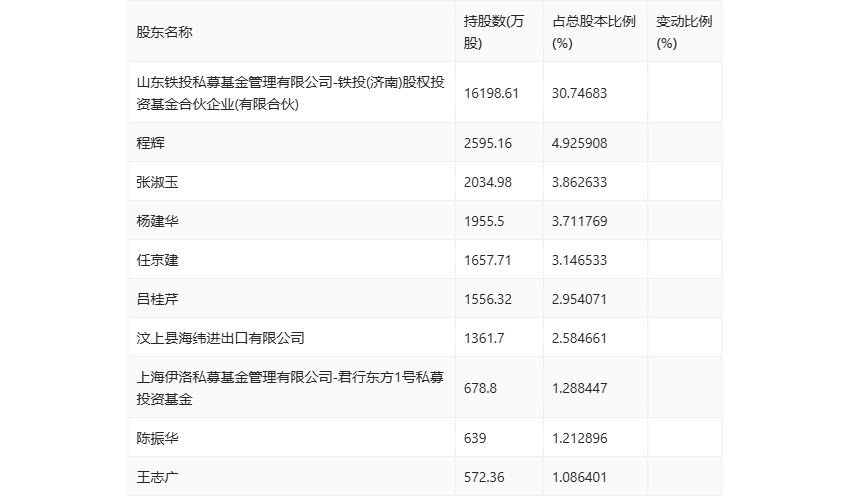The height and width of the screenshot is (496, 850).
Task: Click percentage value 1.086401
Action: [x=579, y=477]
